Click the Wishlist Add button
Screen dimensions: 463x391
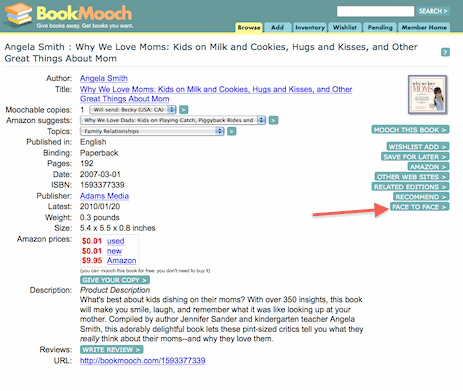(x=418, y=147)
